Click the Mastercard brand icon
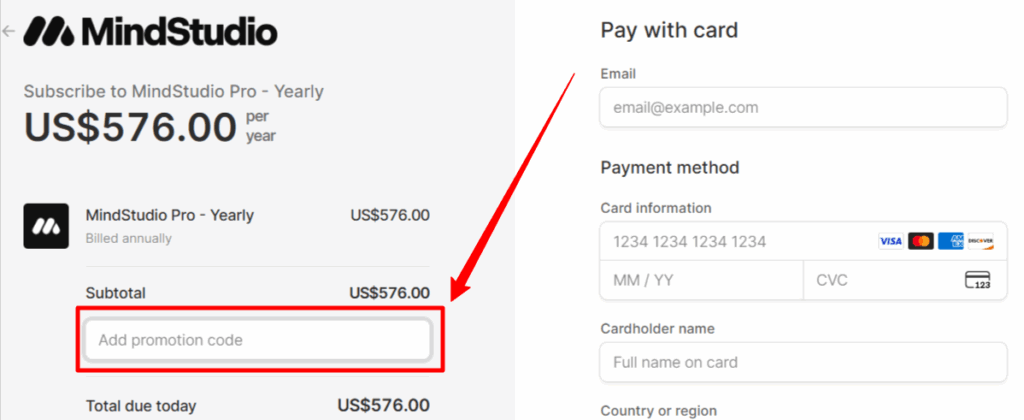1024x420 pixels. (x=921, y=241)
